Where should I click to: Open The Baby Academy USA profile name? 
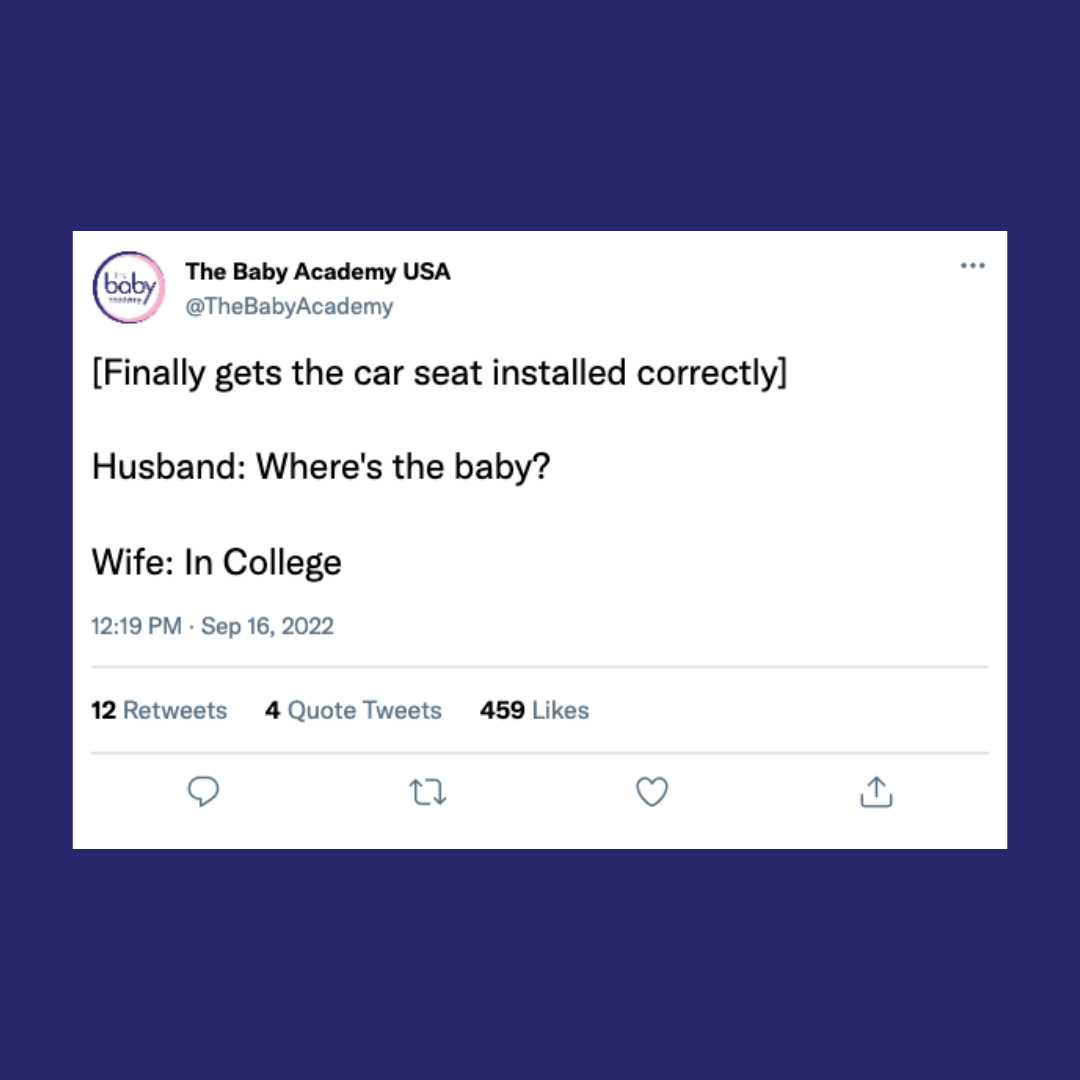pyautogui.click(x=318, y=271)
